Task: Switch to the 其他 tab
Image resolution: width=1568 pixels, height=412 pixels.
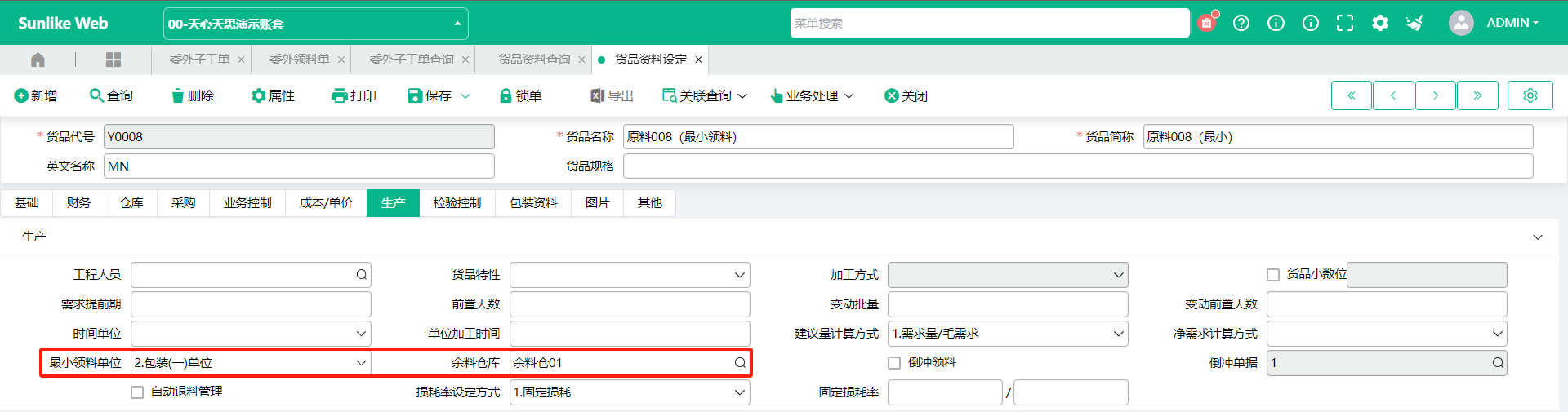Action: pyautogui.click(x=650, y=203)
